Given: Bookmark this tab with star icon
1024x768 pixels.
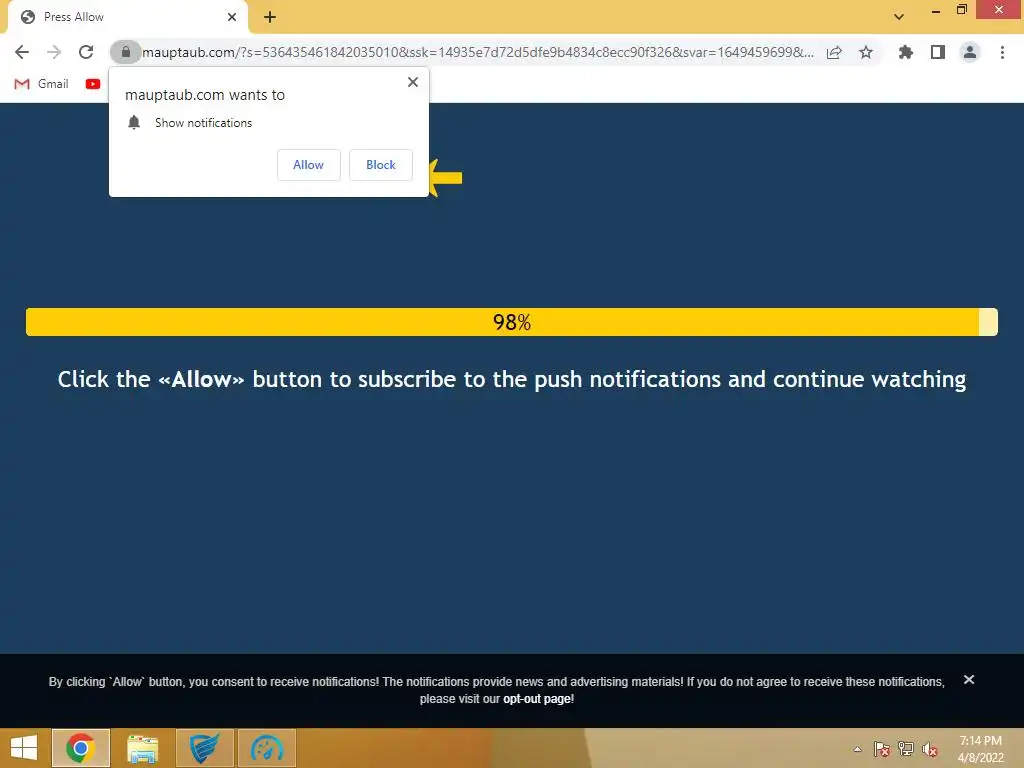Looking at the screenshot, I should [866, 52].
